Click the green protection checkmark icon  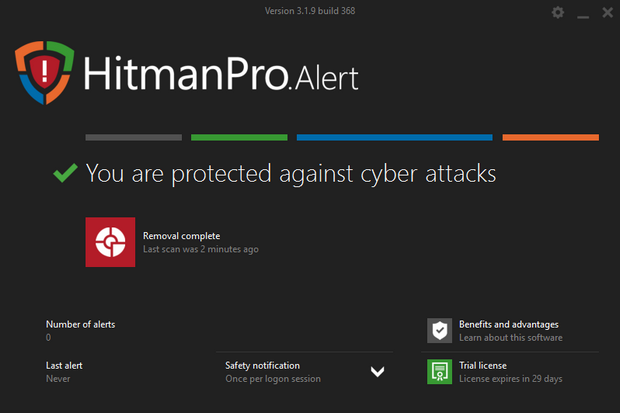65,173
